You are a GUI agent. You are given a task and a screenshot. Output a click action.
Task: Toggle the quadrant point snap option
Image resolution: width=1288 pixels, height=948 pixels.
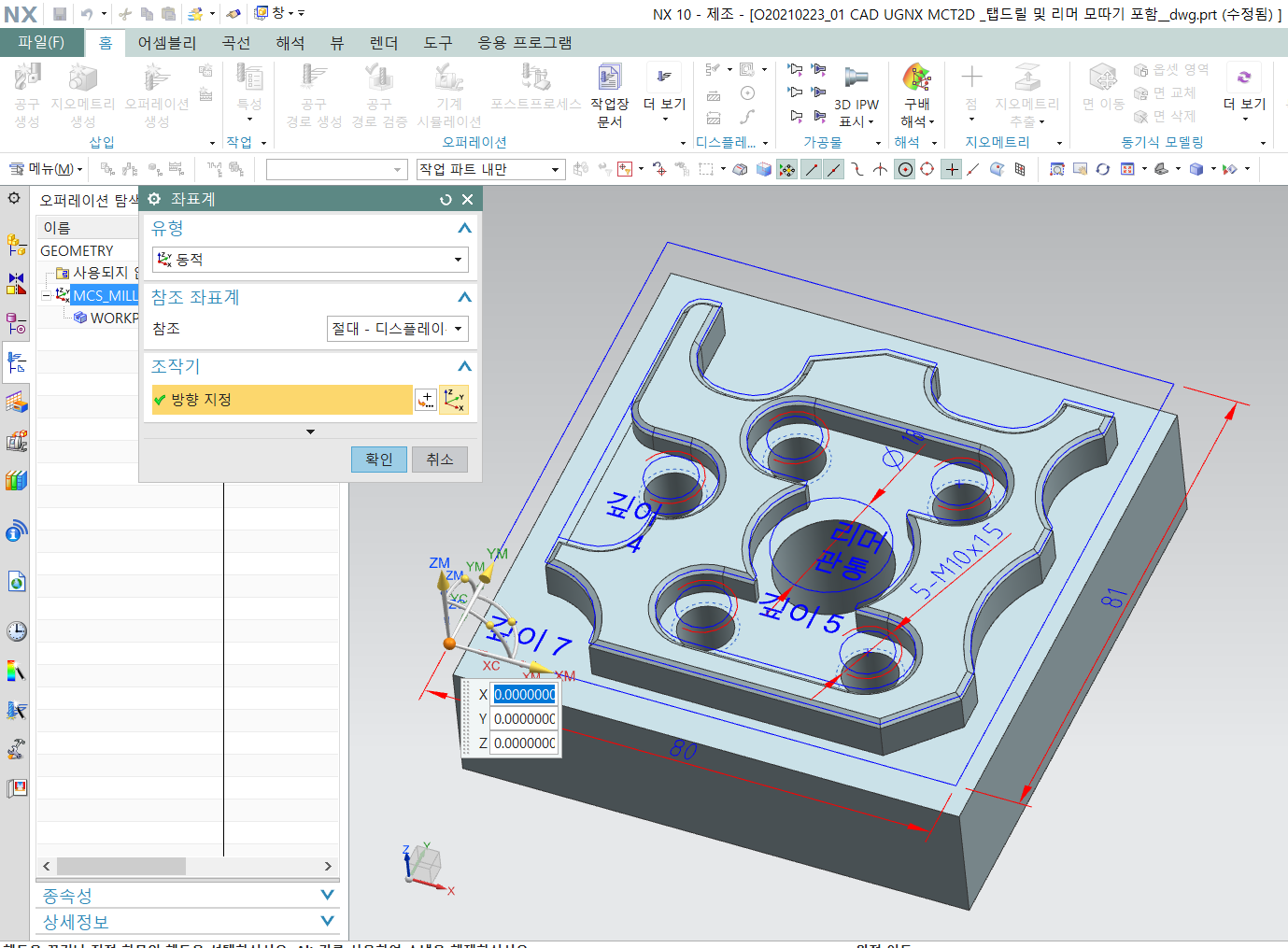point(927,169)
